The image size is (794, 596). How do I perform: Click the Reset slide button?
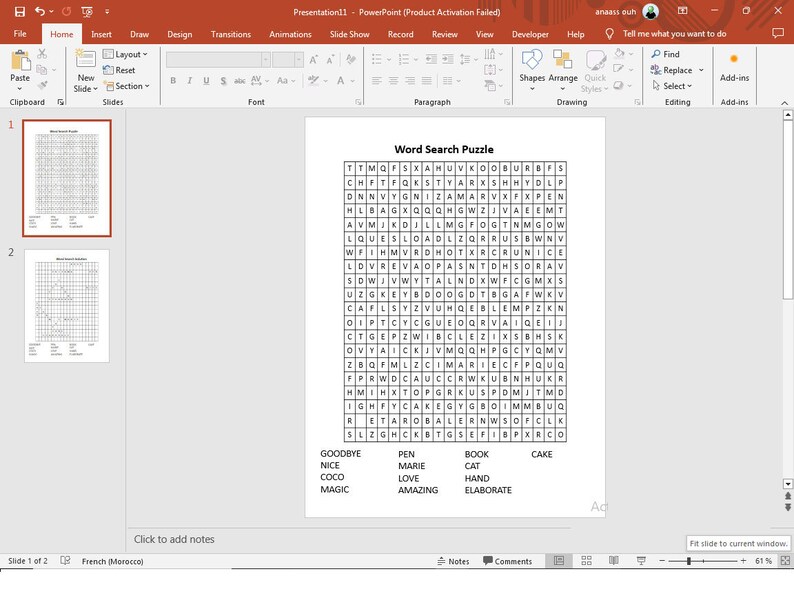coord(119,70)
